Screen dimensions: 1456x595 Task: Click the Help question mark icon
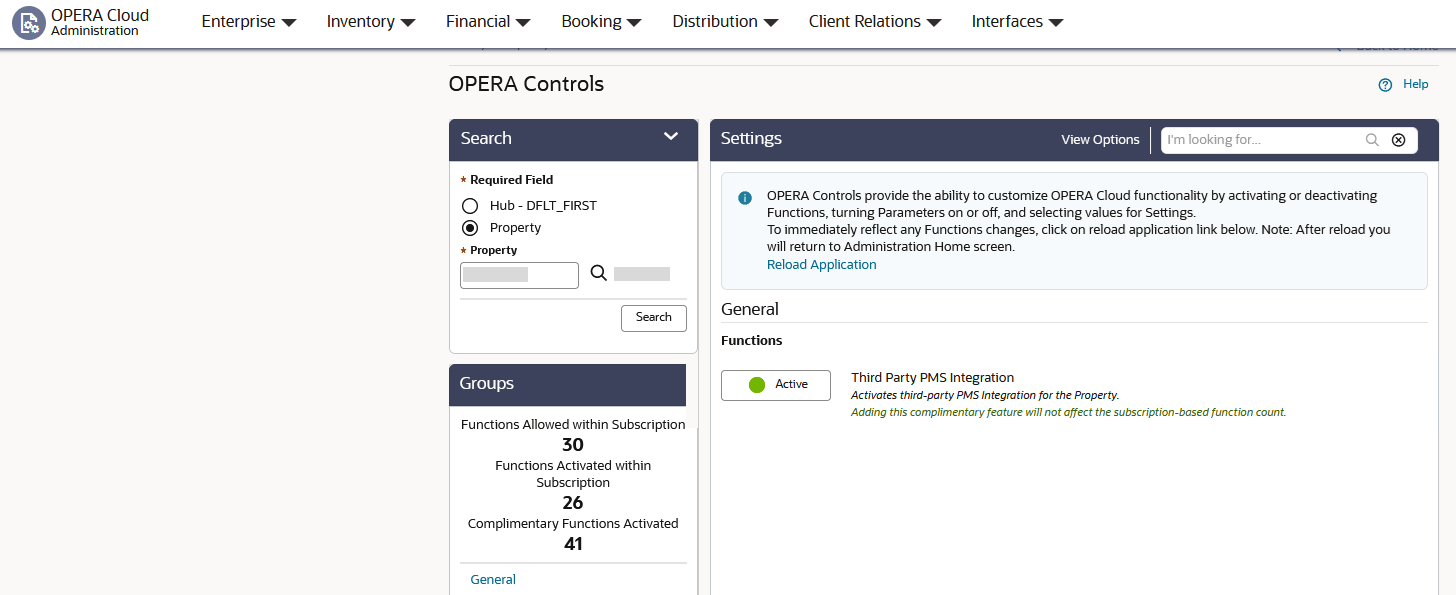coord(1385,85)
